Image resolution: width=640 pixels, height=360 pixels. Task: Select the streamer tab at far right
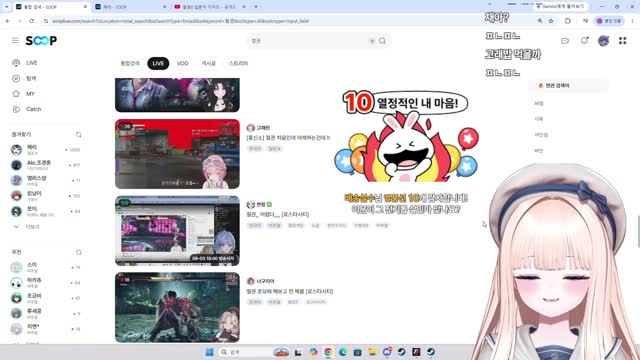point(238,63)
